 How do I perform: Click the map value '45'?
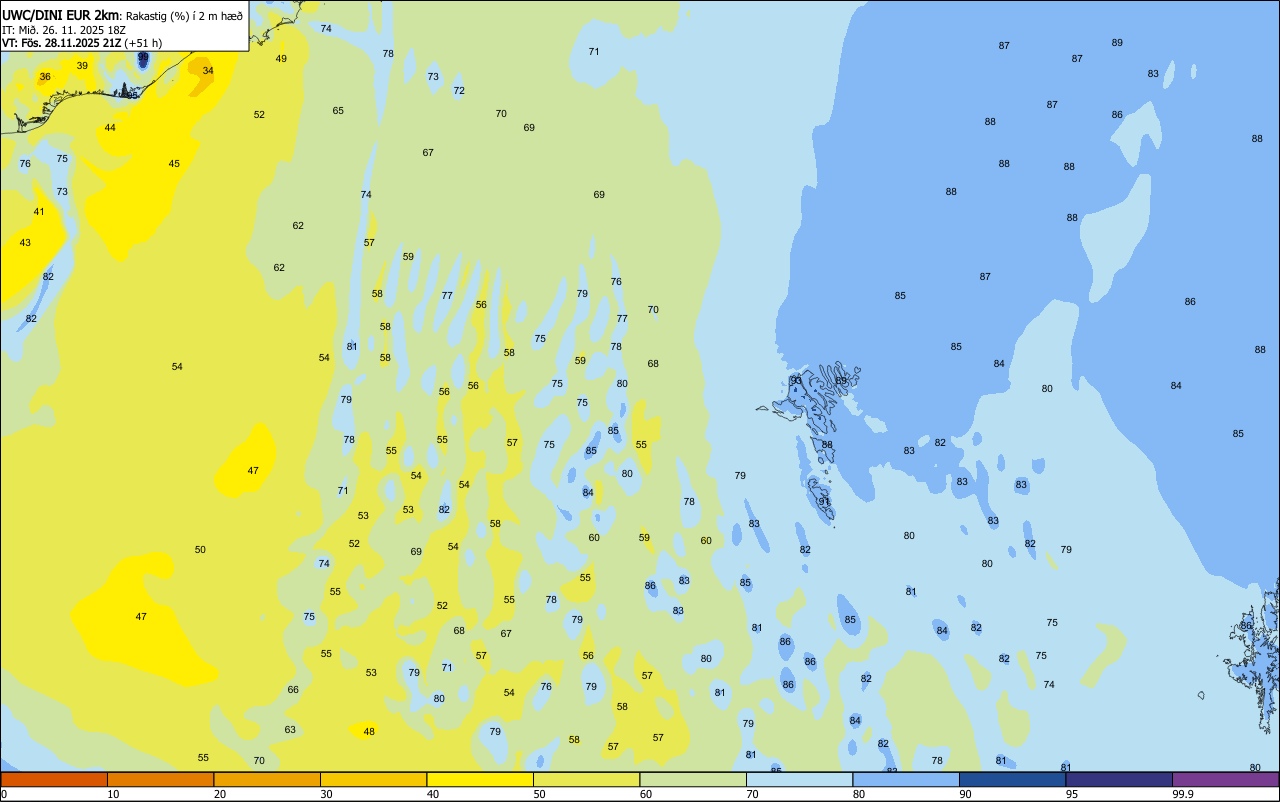174,164
